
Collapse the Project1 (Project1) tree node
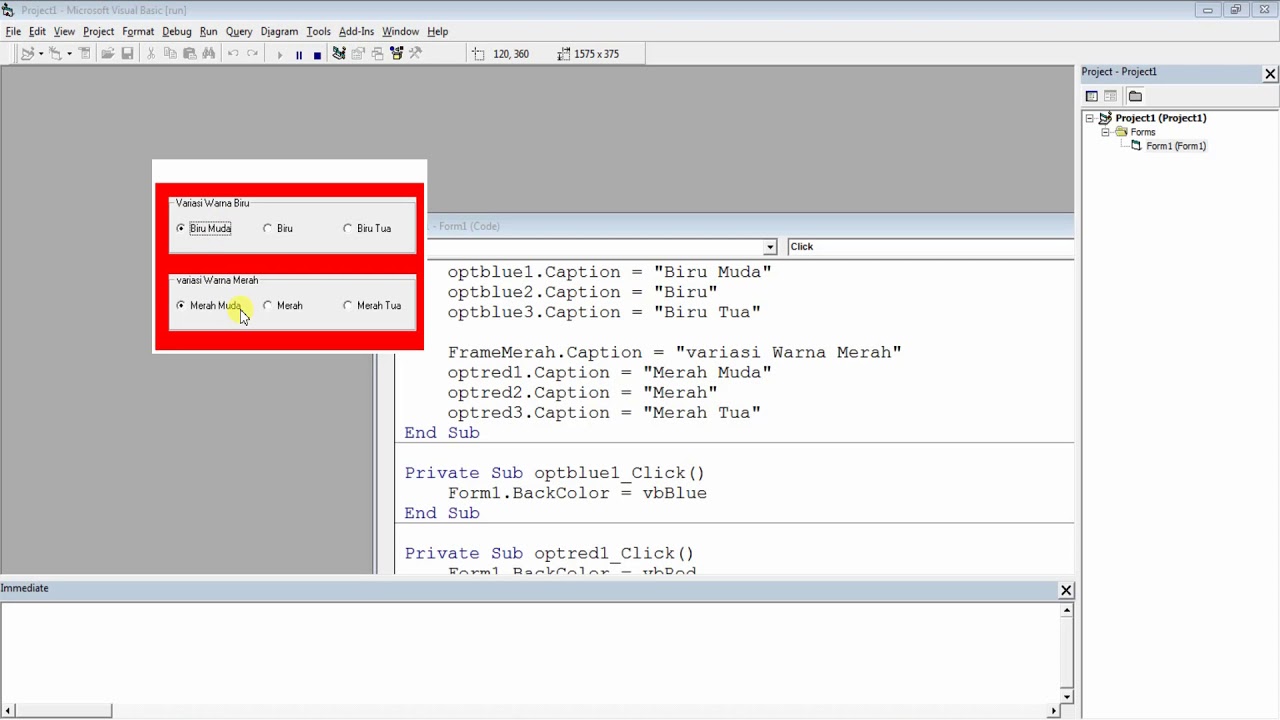pos(1090,118)
